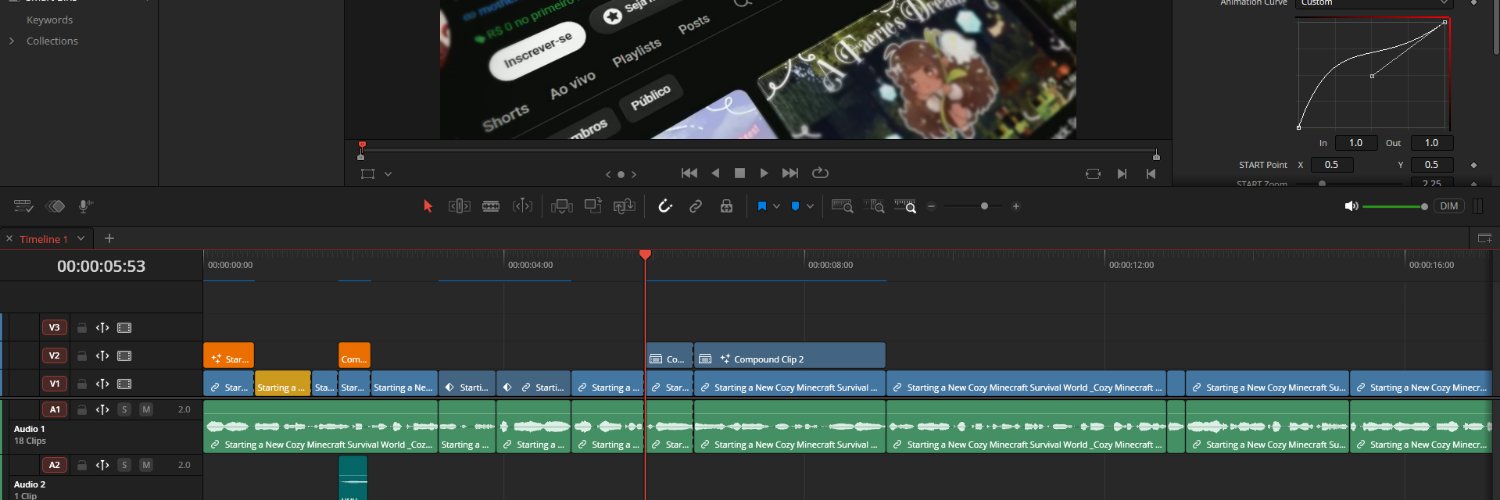Add keyframe for START Point
Image resolution: width=1500 pixels, height=500 pixels.
[1473, 165]
